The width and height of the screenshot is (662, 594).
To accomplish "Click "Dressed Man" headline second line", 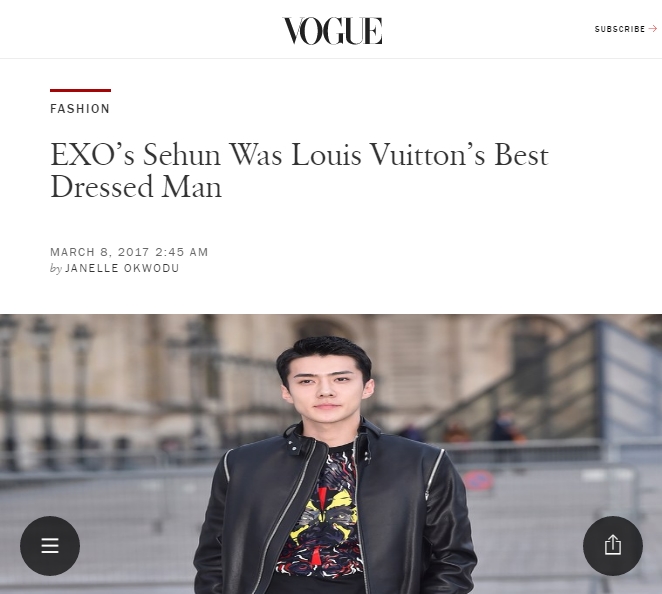I will click(136, 187).
